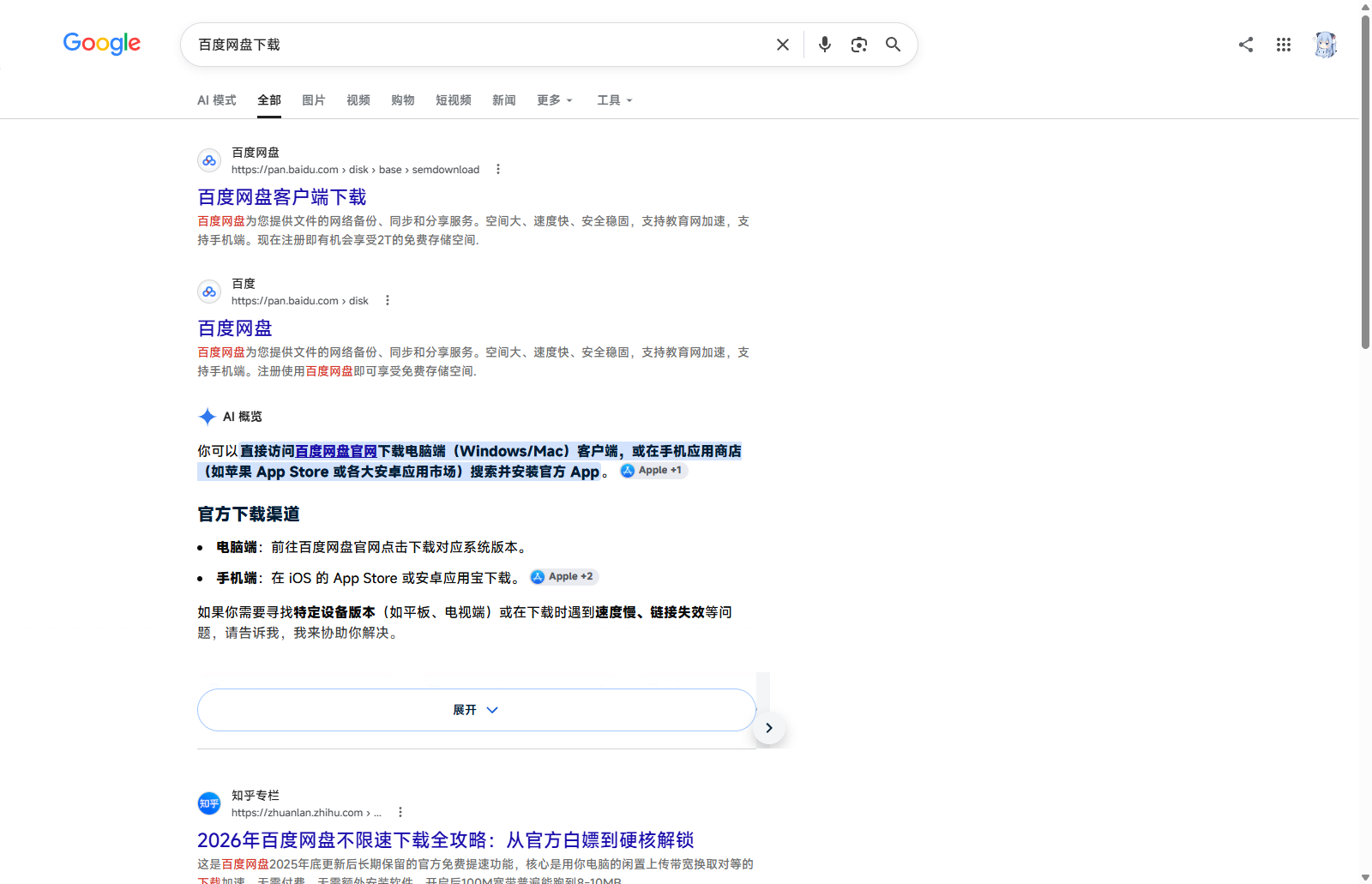Click the 知乎 favicon icon
The image size is (1372, 884).
tap(209, 803)
